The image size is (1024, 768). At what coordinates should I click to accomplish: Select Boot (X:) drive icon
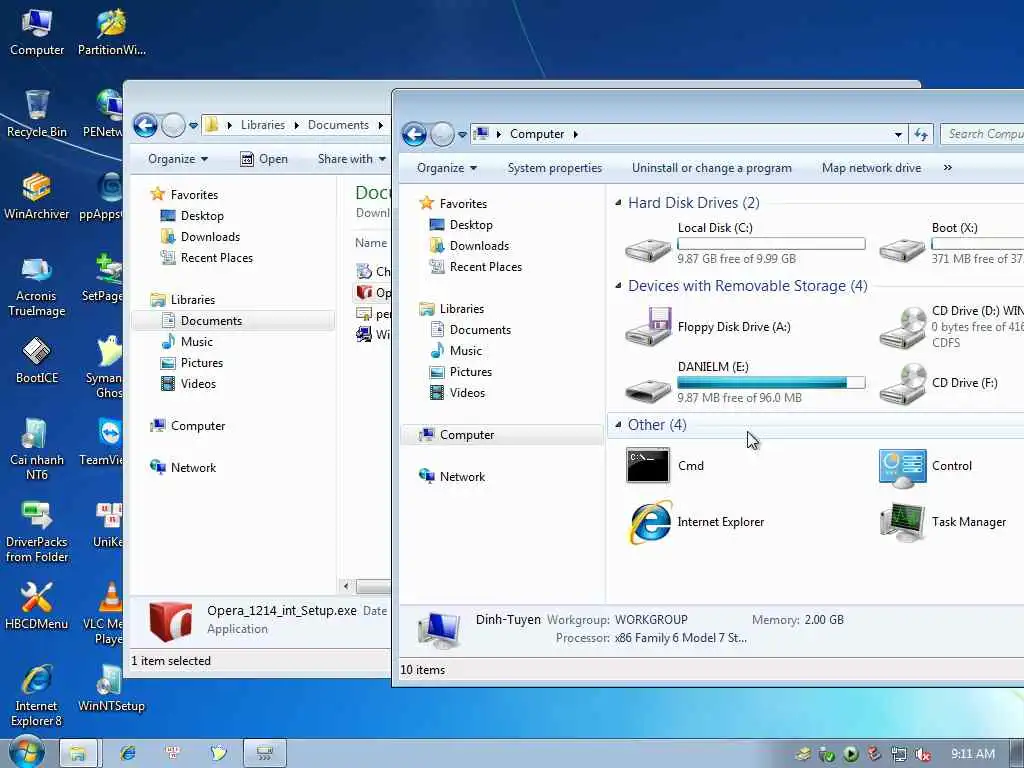(x=903, y=249)
